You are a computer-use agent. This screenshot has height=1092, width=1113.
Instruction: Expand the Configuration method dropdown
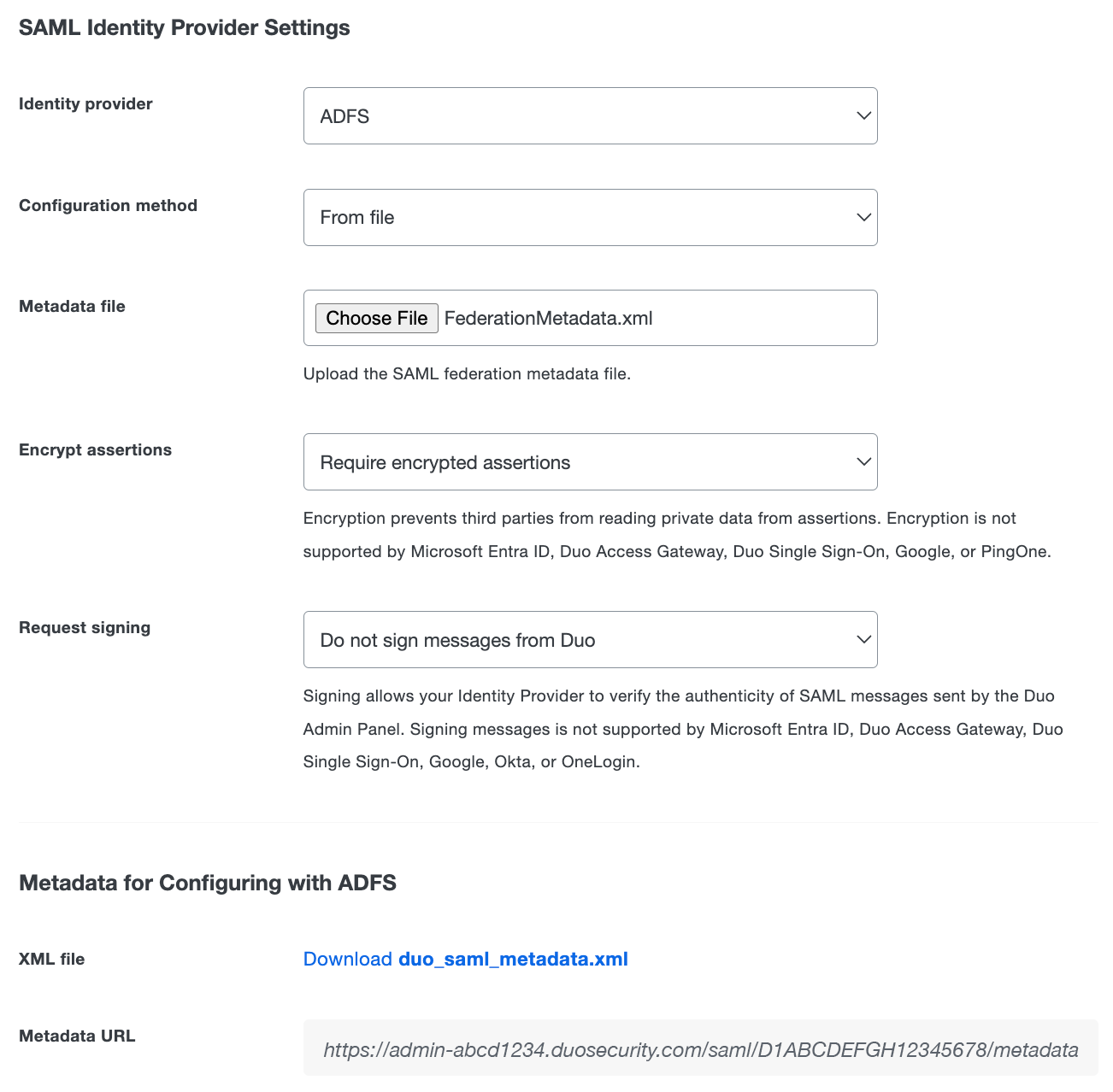(x=591, y=217)
